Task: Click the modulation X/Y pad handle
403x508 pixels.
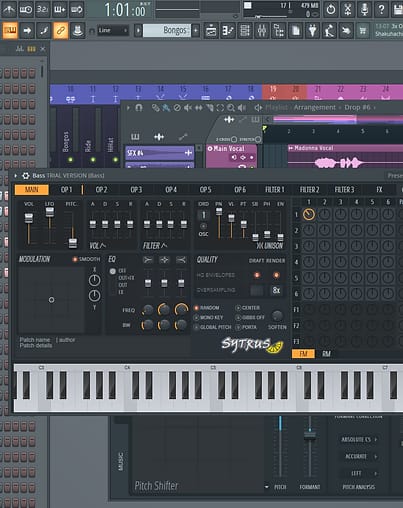Action: pos(51,300)
